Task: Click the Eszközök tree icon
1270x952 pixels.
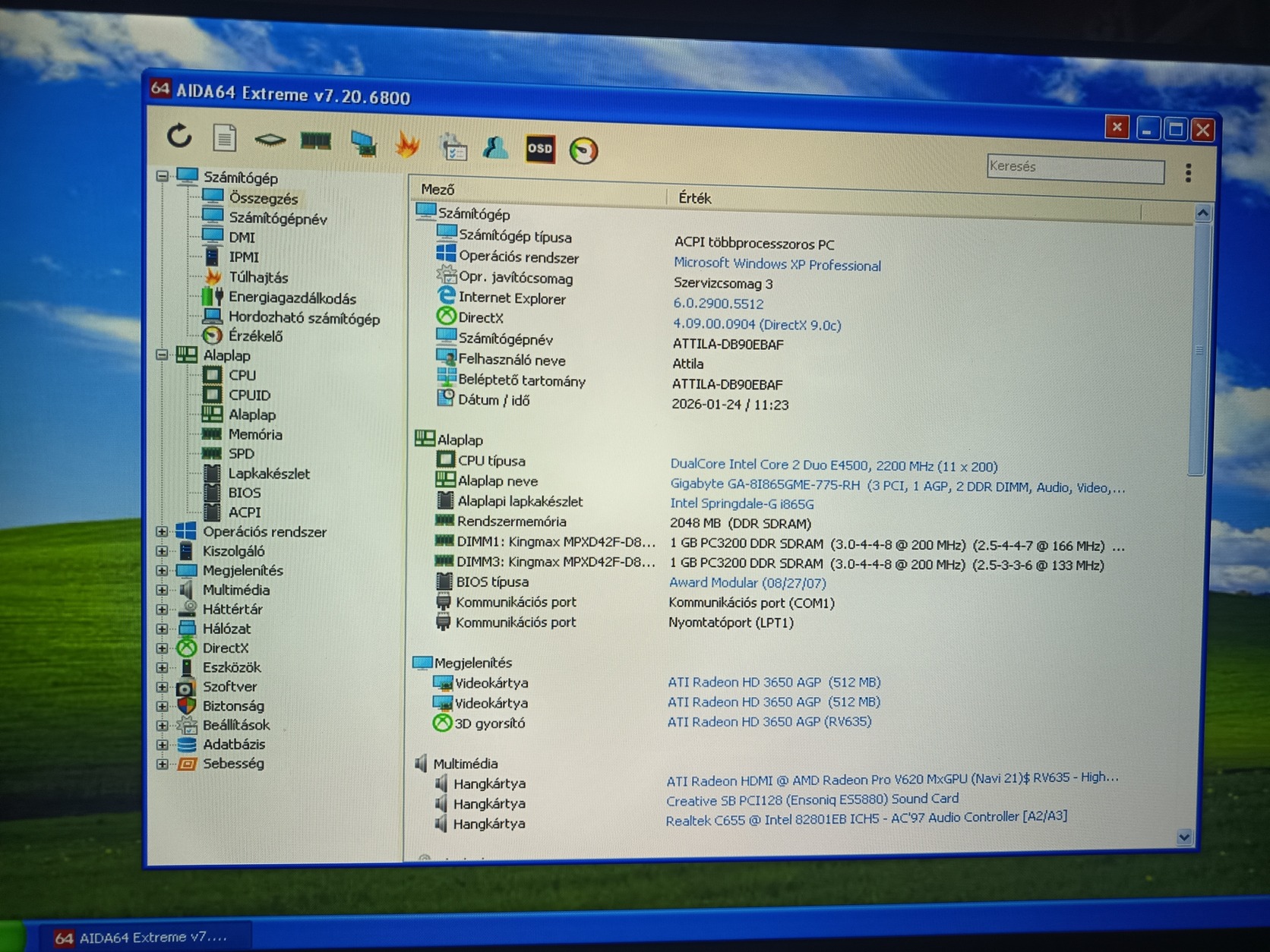Action: click(186, 667)
